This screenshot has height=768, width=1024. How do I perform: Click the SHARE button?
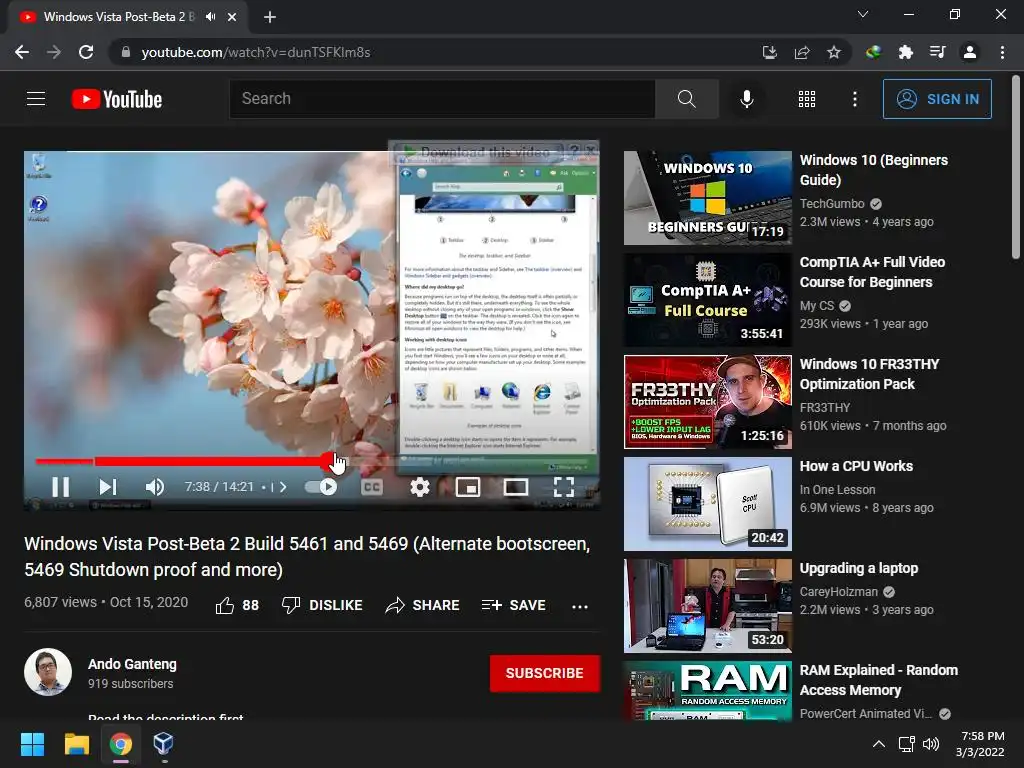point(423,605)
